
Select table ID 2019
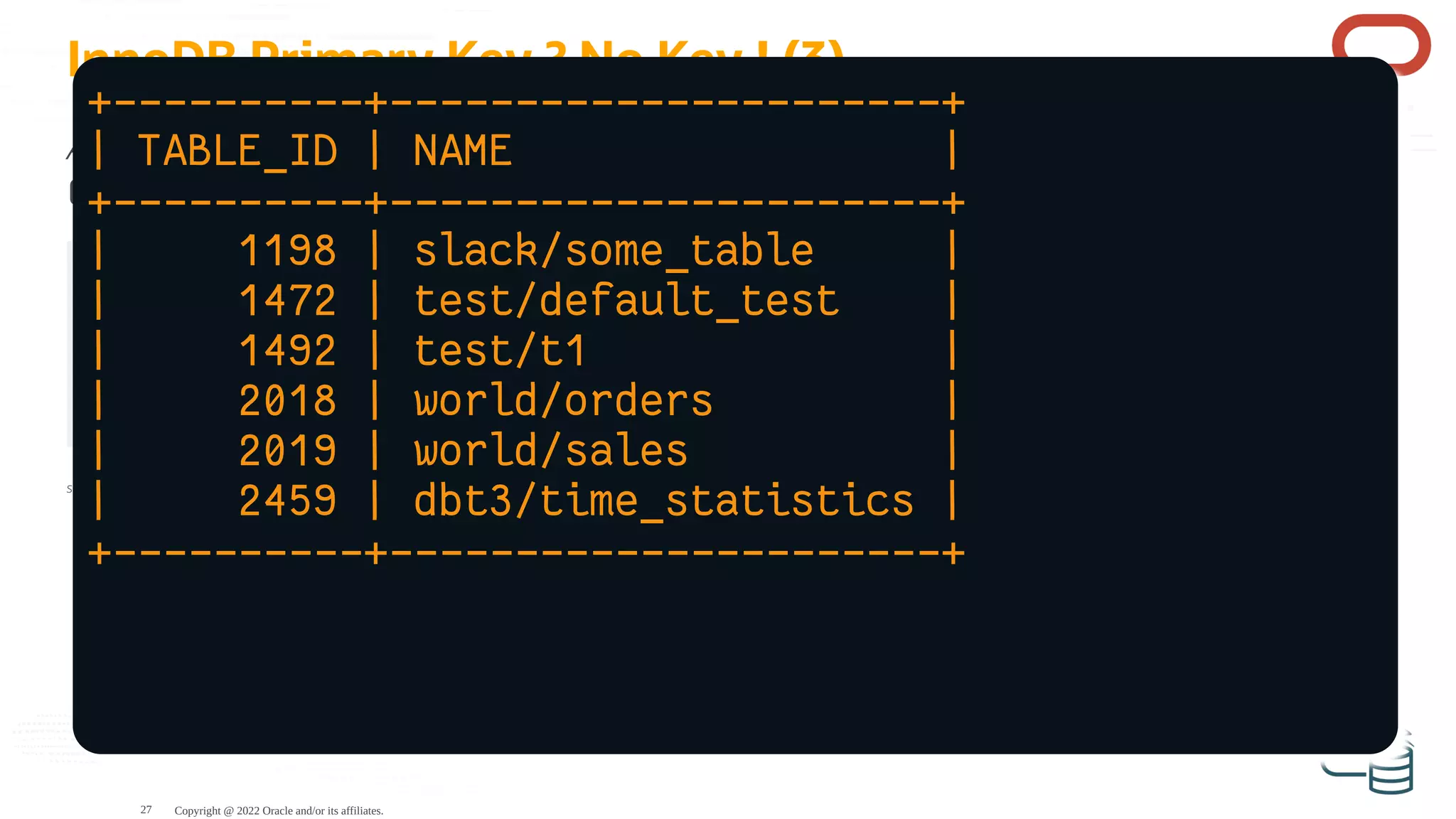click(288, 450)
